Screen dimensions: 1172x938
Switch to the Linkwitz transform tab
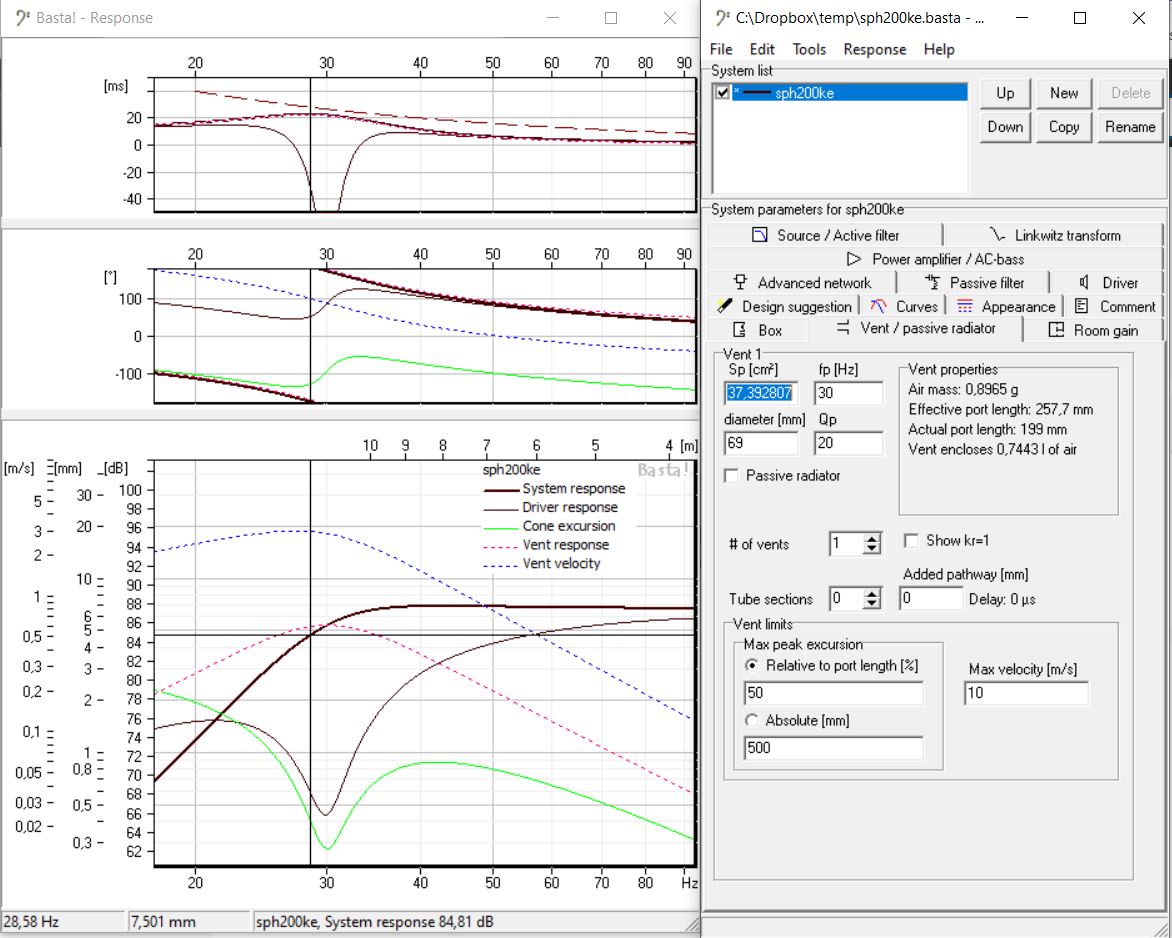click(1054, 235)
